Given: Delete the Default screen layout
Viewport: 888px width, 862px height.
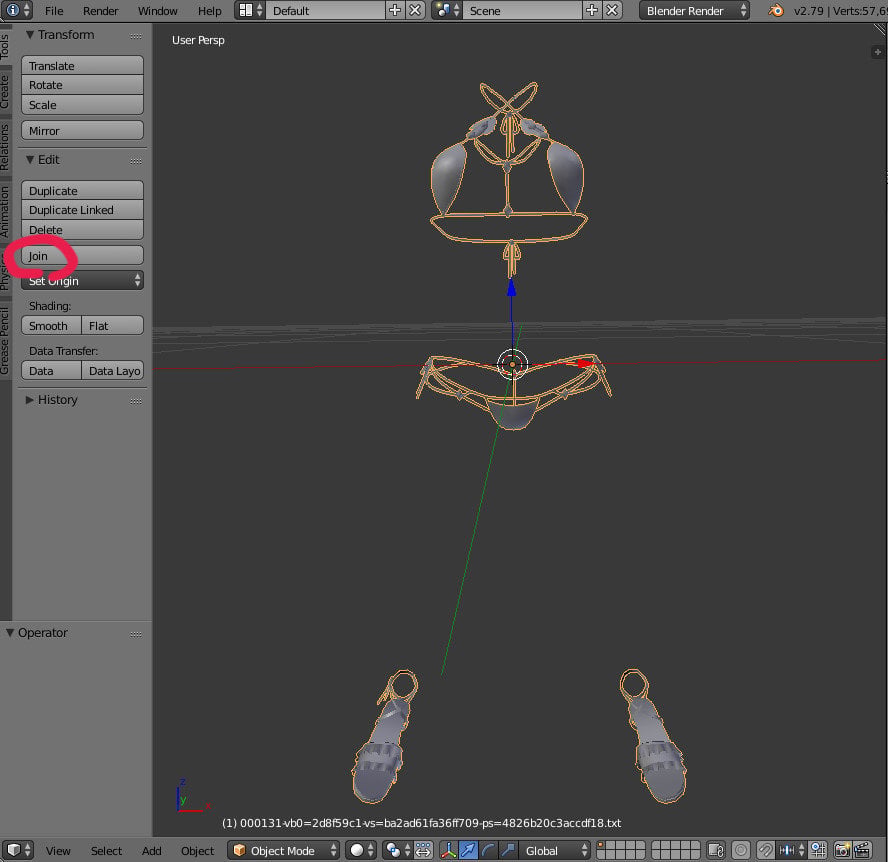Looking at the screenshot, I should point(415,10).
